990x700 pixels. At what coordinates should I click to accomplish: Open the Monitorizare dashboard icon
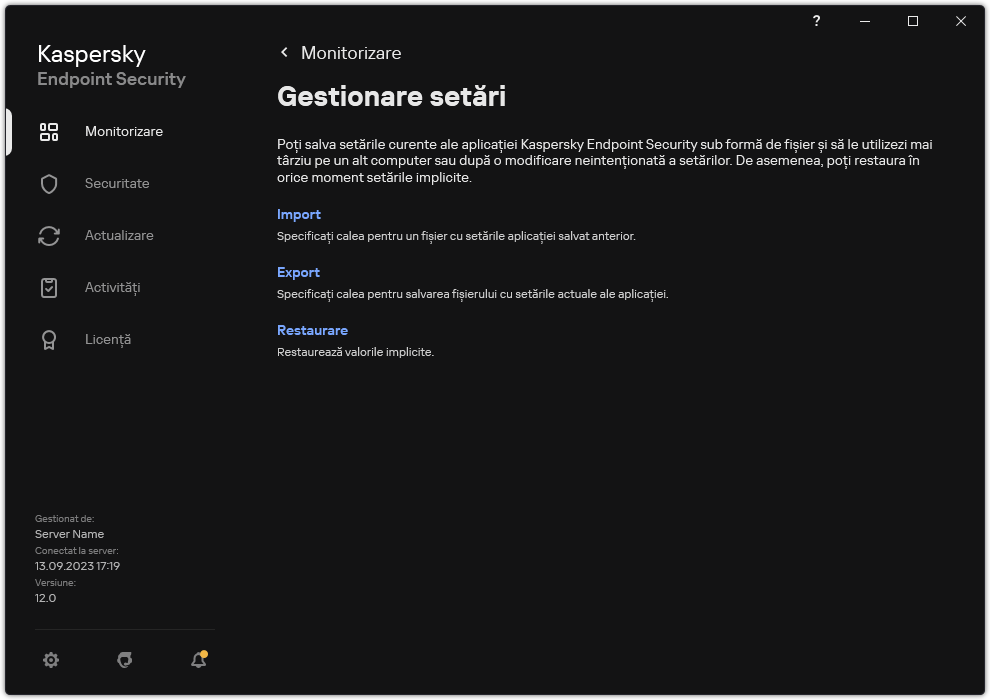tap(49, 131)
